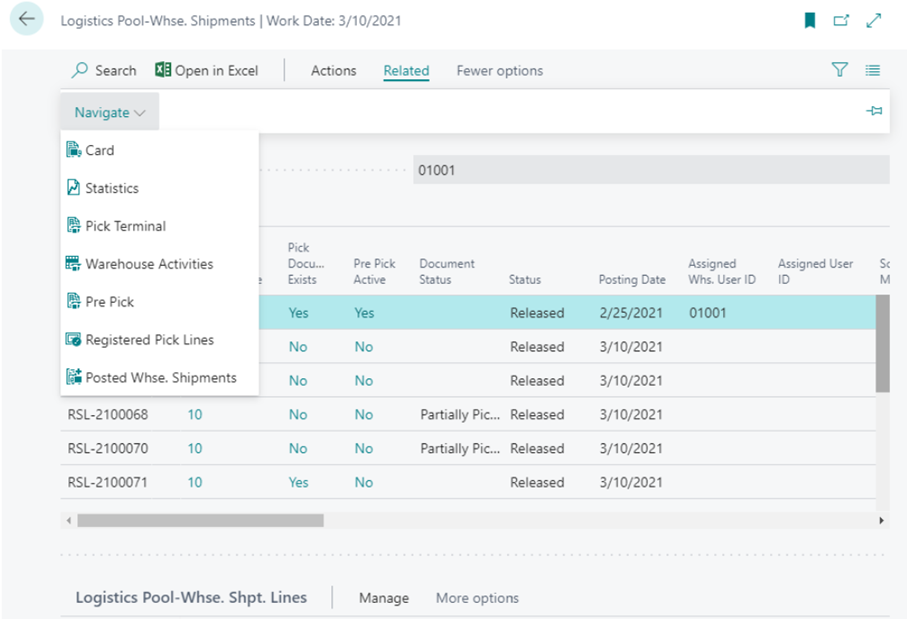The height and width of the screenshot is (619, 907).
Task: Choose Pick Terminal menu item
Action: pyautogui.click(x=125, y=226)
